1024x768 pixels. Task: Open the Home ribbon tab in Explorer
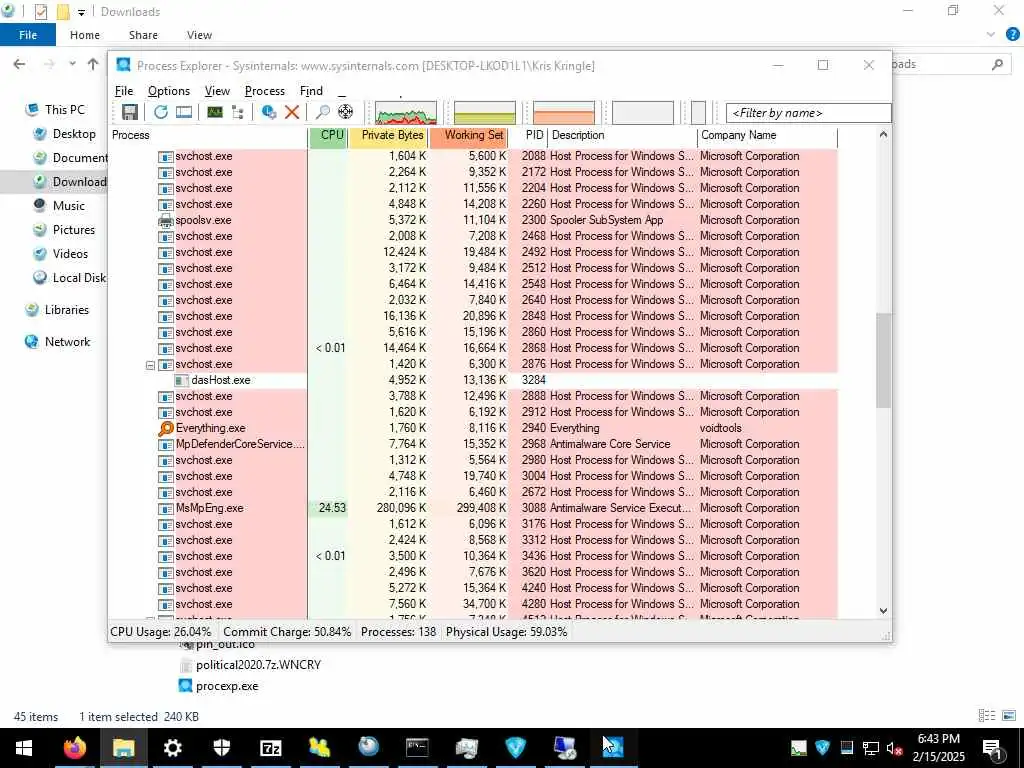pyautogui.click(x=85, y=35)
